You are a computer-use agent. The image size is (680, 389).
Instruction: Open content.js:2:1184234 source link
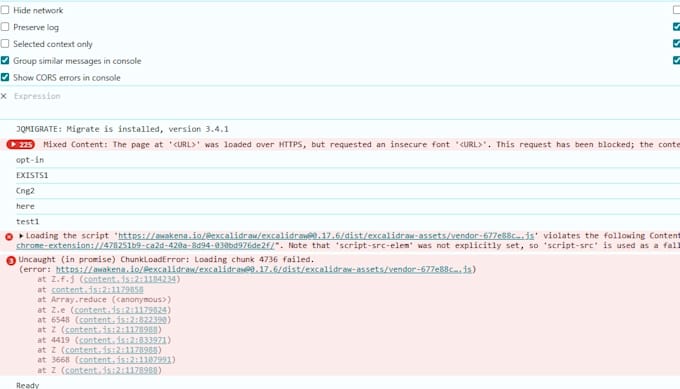[130, 279]
